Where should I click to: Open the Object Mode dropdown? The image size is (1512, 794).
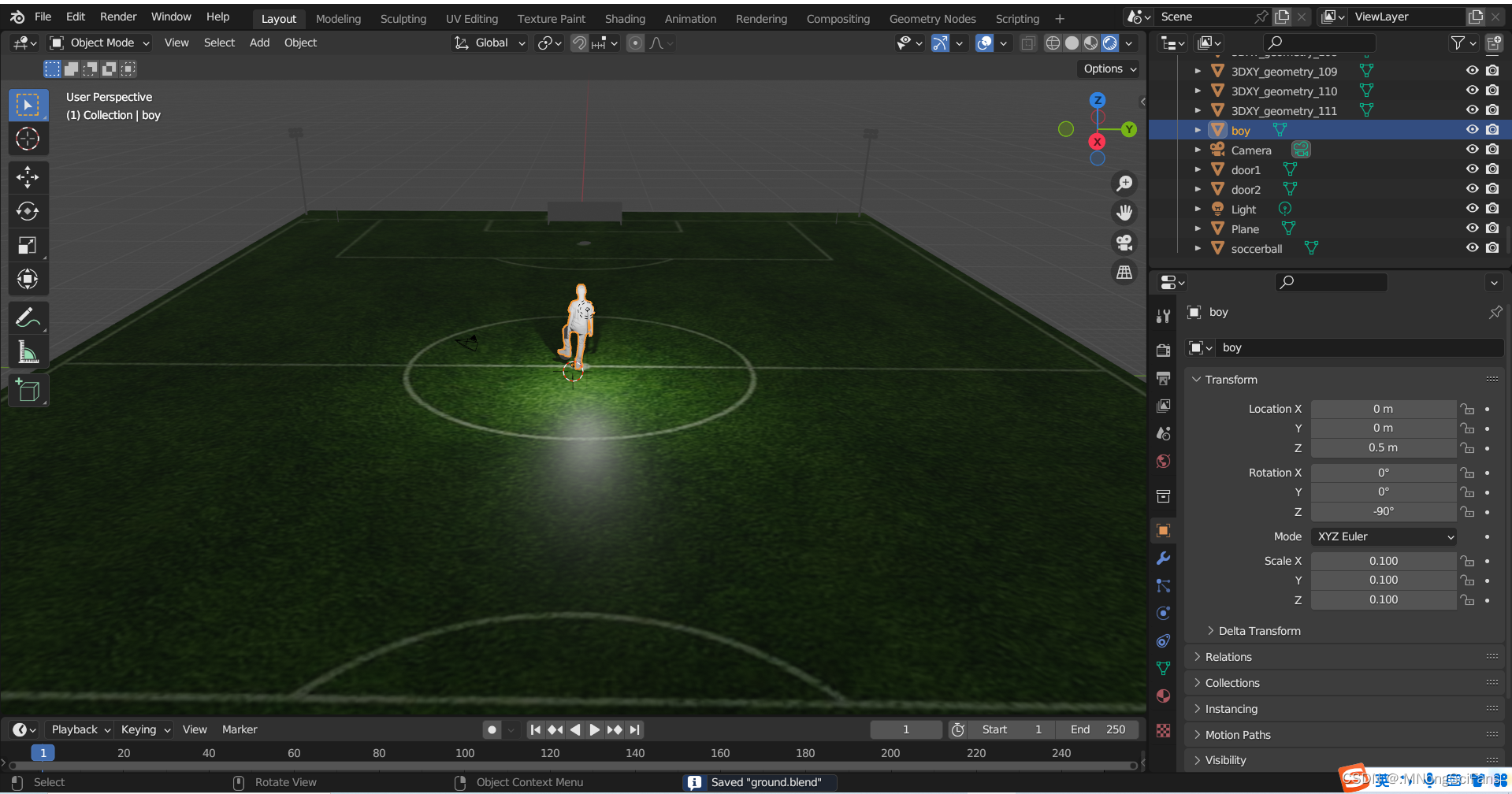coord(99,43)
